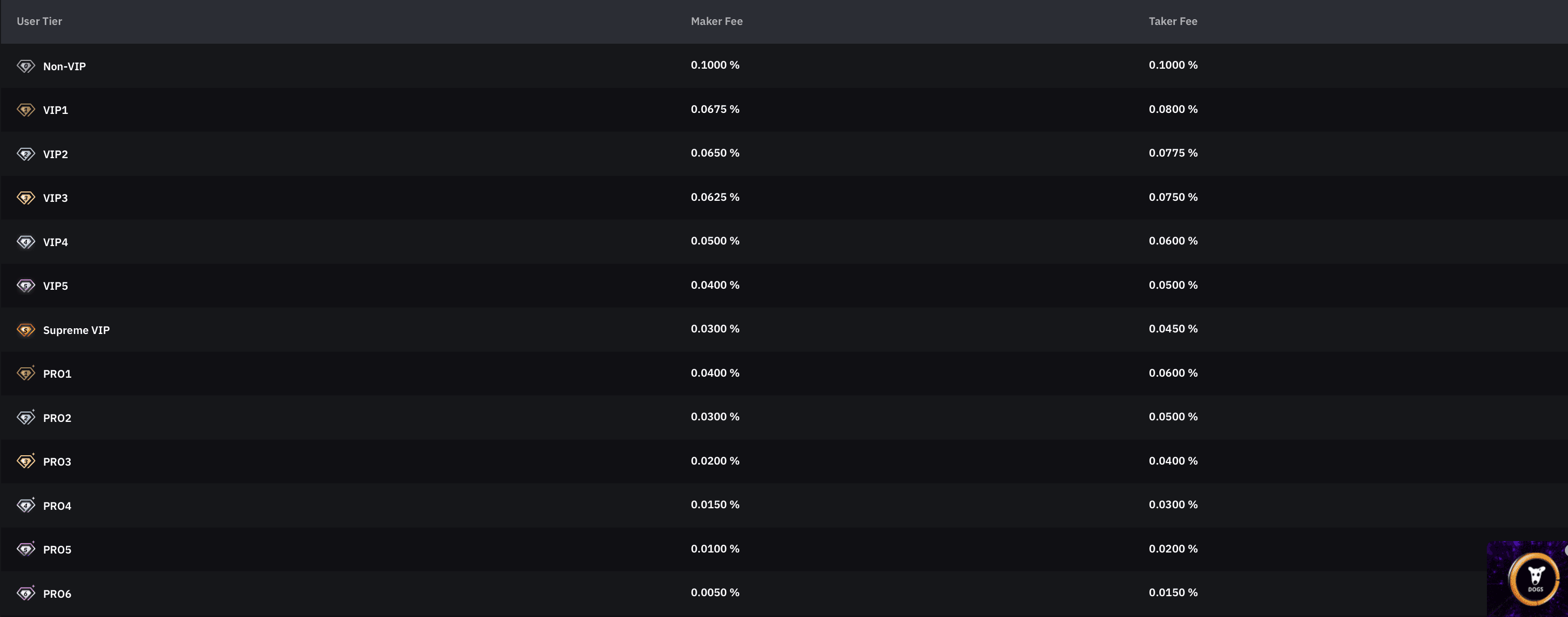Click the VIP5 purple badge icon
This screenshot has height=617, width=1568.
pos(25,286)
